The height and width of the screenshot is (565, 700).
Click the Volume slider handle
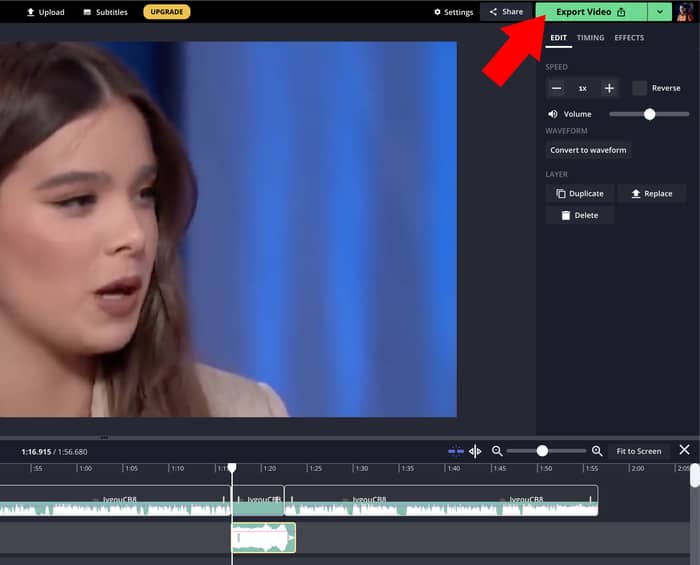coord(649,114)
